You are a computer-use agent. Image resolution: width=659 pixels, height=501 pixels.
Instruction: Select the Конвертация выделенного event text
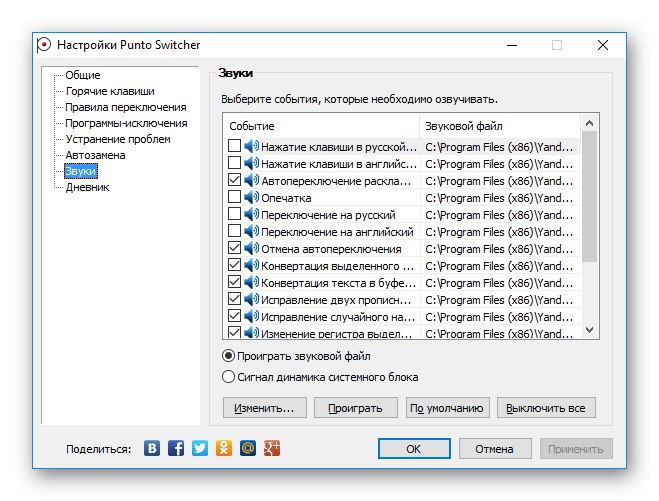(x=337, y=266)
